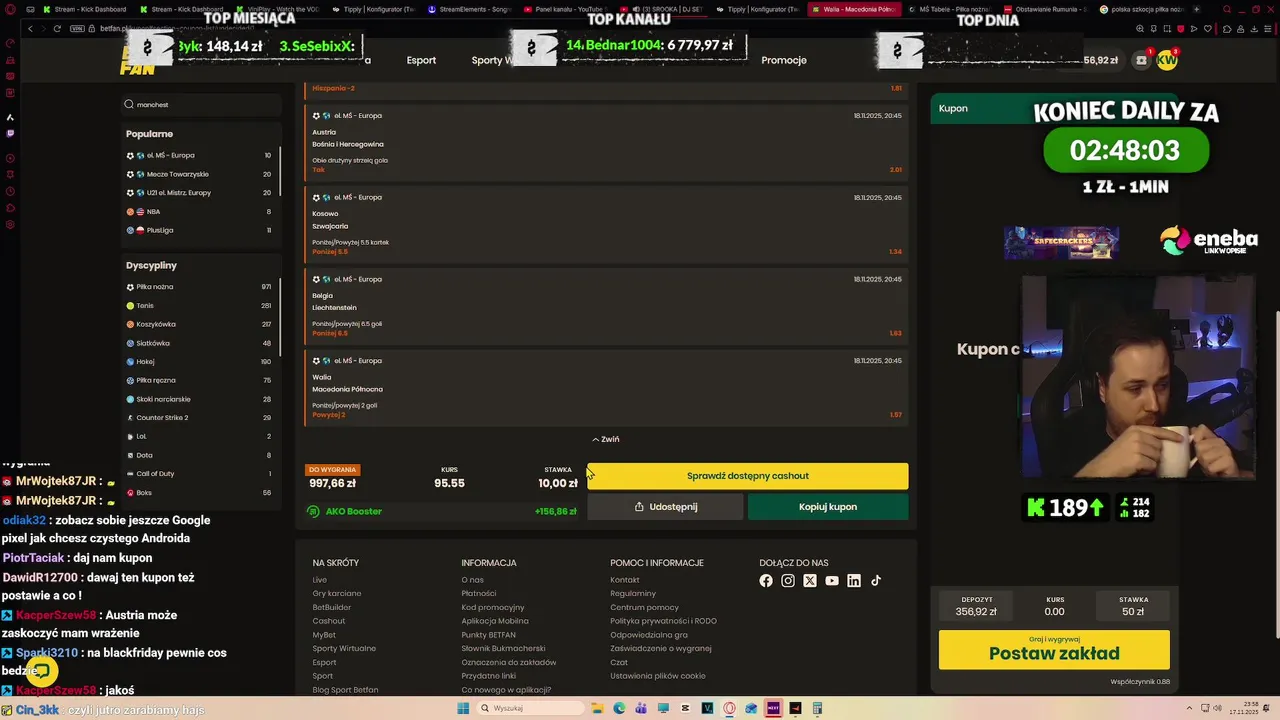Open the Gry karciane shortcut link
This screenshot has width=1280, height=720.
tap(337, 594)
